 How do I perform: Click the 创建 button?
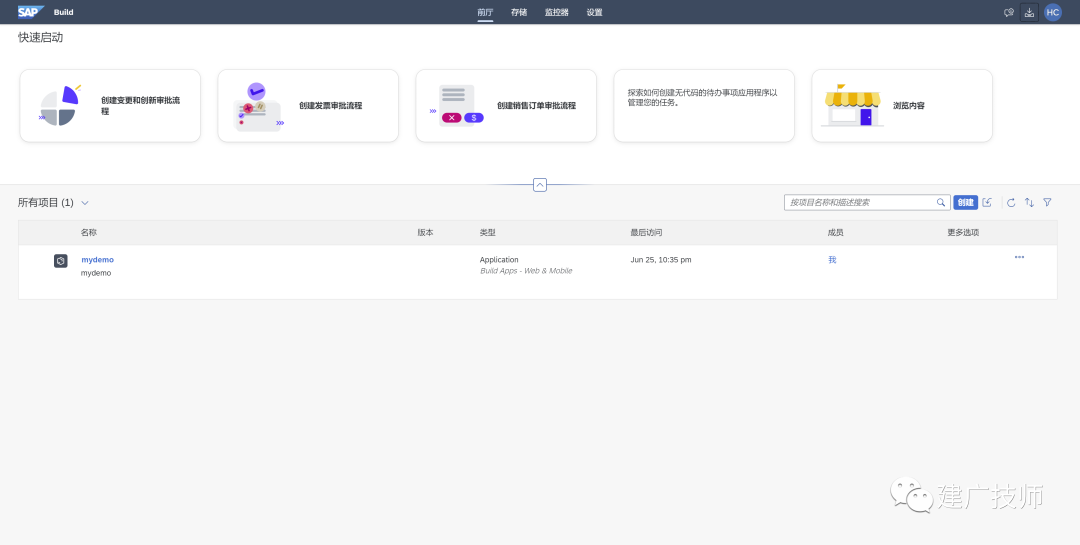coord(966,203)
